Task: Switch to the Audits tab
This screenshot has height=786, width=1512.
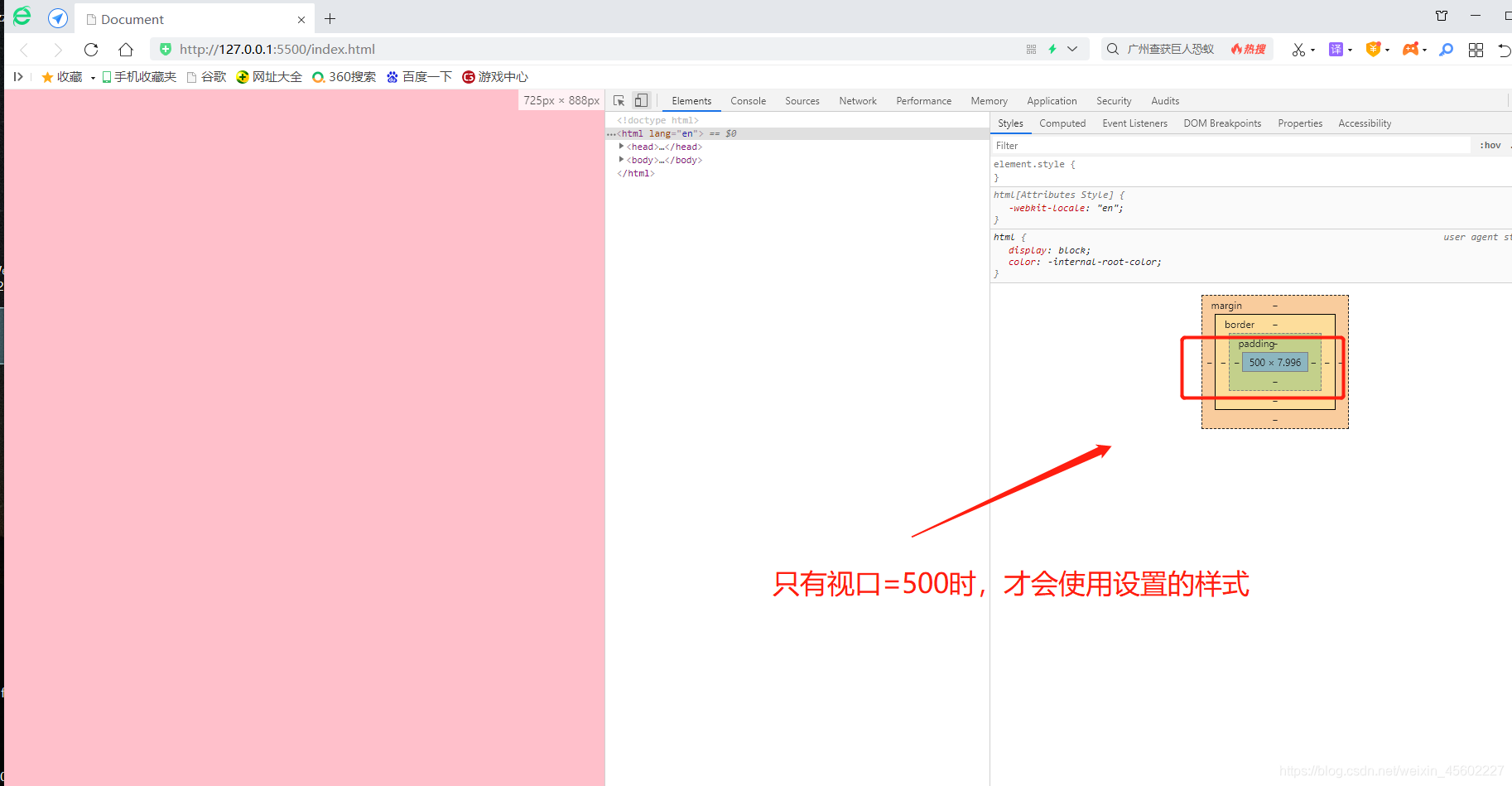Action: pyautogui.click(x=1165, y=101)
